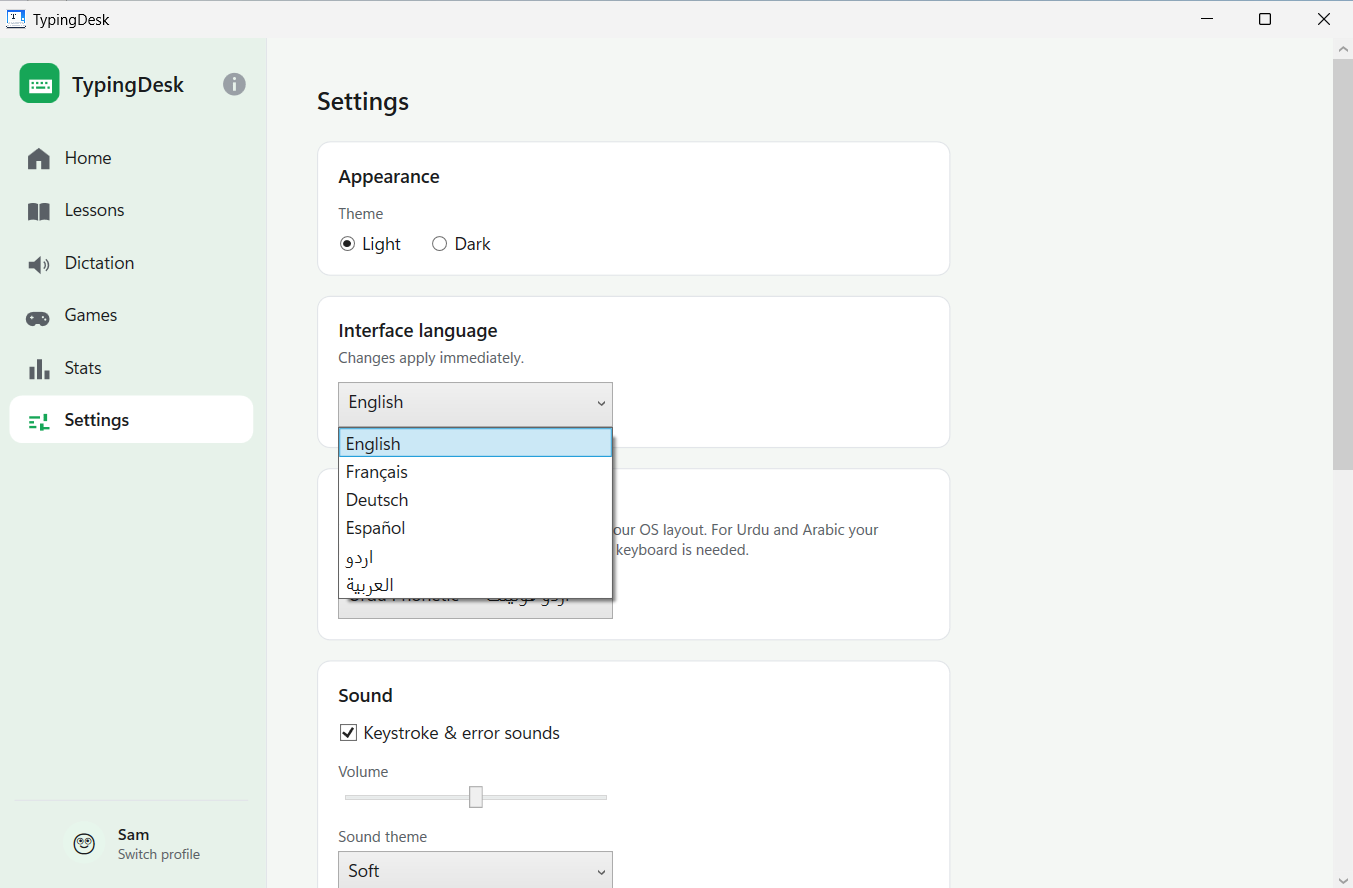Click the Games controller icon
Viewport: 1353px width, 888px height.
[38, 317]
